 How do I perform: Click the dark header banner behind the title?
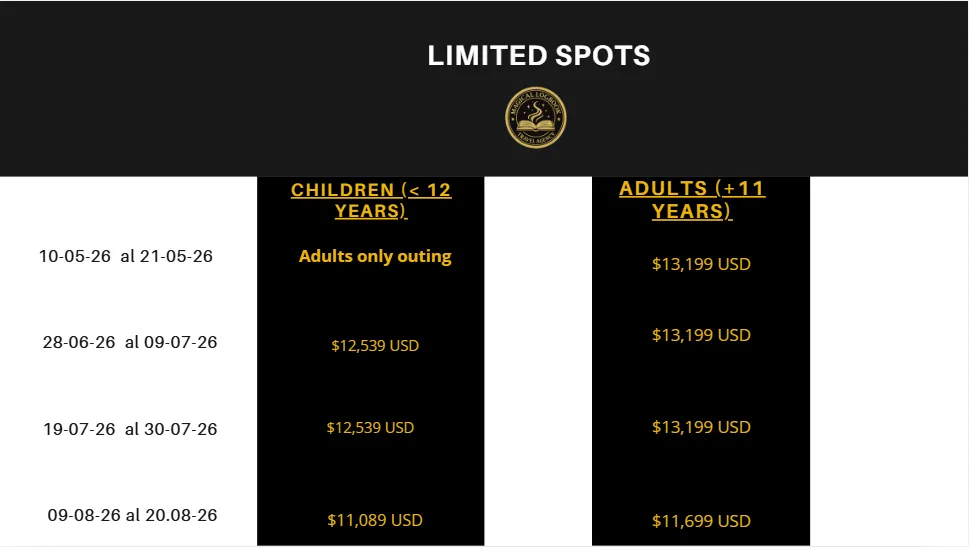pyautogui.click(x=200, y=90)
